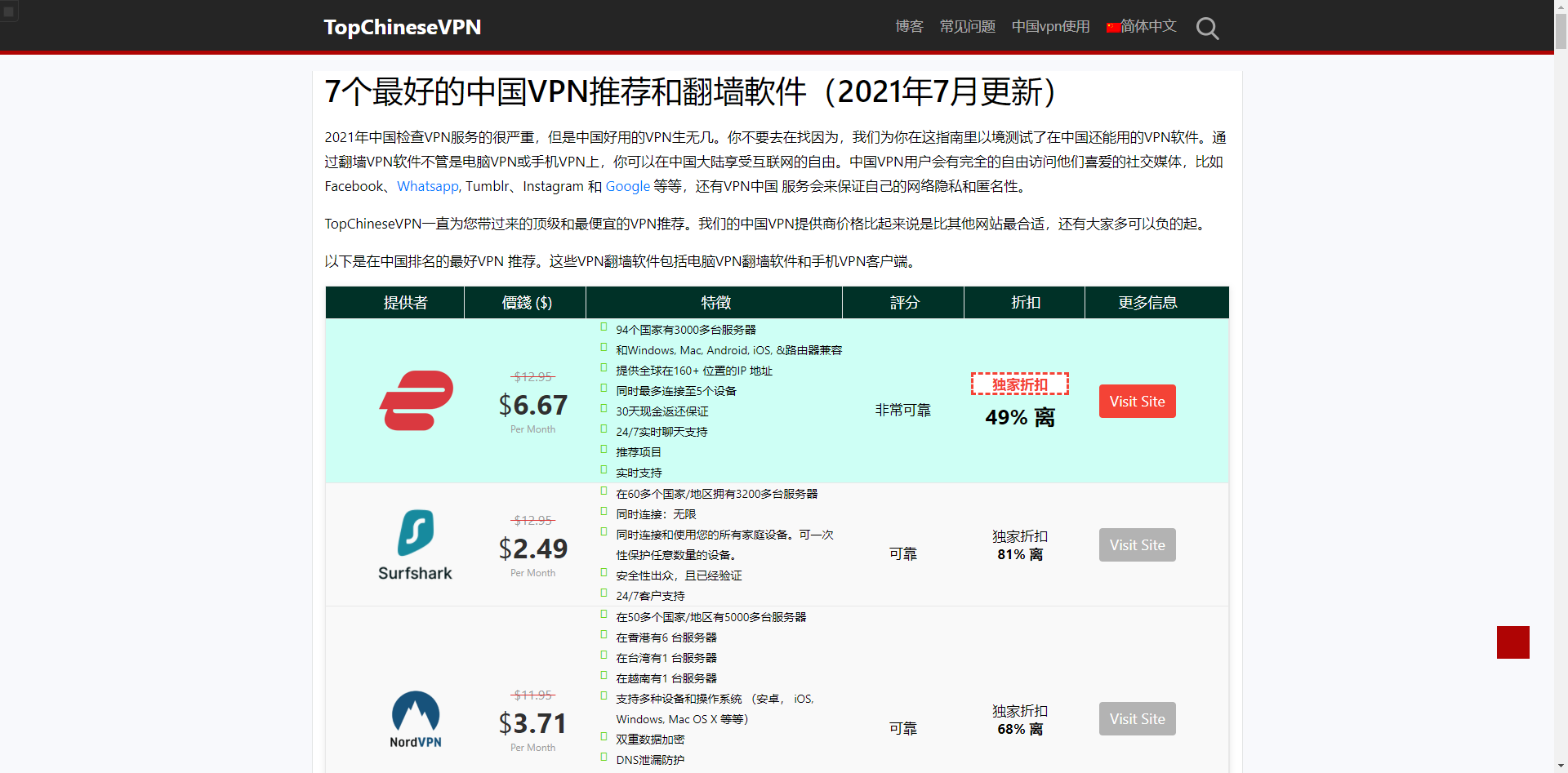Visit Site for ExpressVPN
Image resolution: width=1568 pixels, height=773 pixels.
point(1137,402)
